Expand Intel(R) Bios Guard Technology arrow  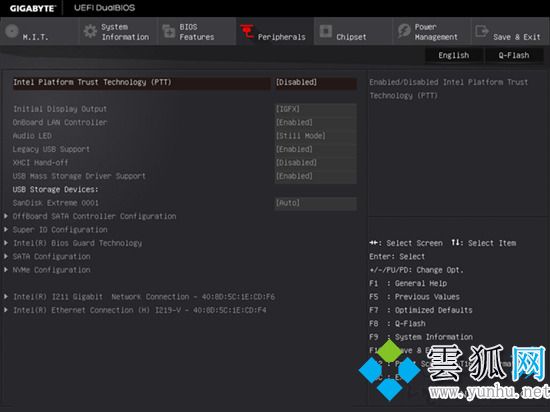6,243
